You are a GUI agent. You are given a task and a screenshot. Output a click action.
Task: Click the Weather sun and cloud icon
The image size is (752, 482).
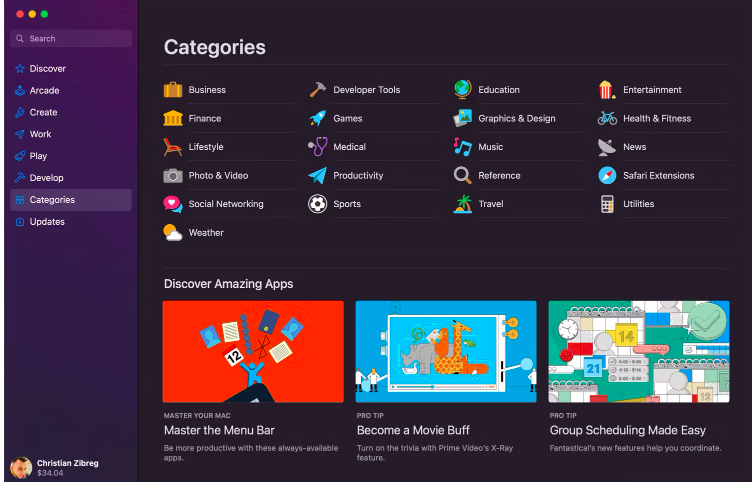tap(173, 233)
